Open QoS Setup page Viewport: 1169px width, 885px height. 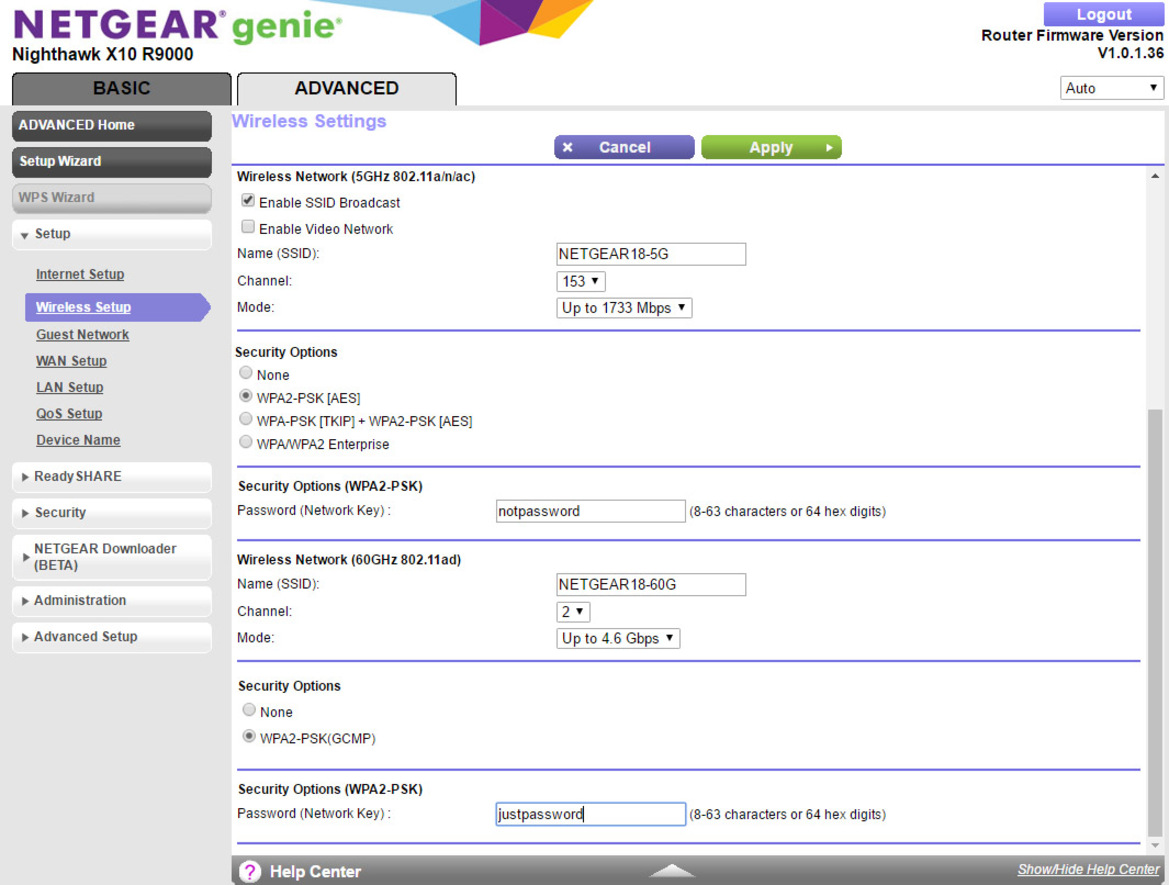[x=69, y=414]
